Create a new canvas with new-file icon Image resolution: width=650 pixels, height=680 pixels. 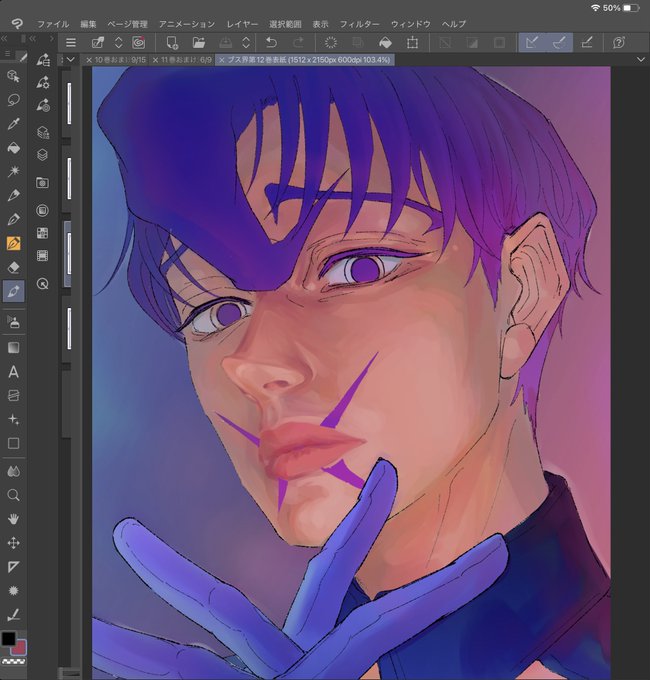pos(172,42)
